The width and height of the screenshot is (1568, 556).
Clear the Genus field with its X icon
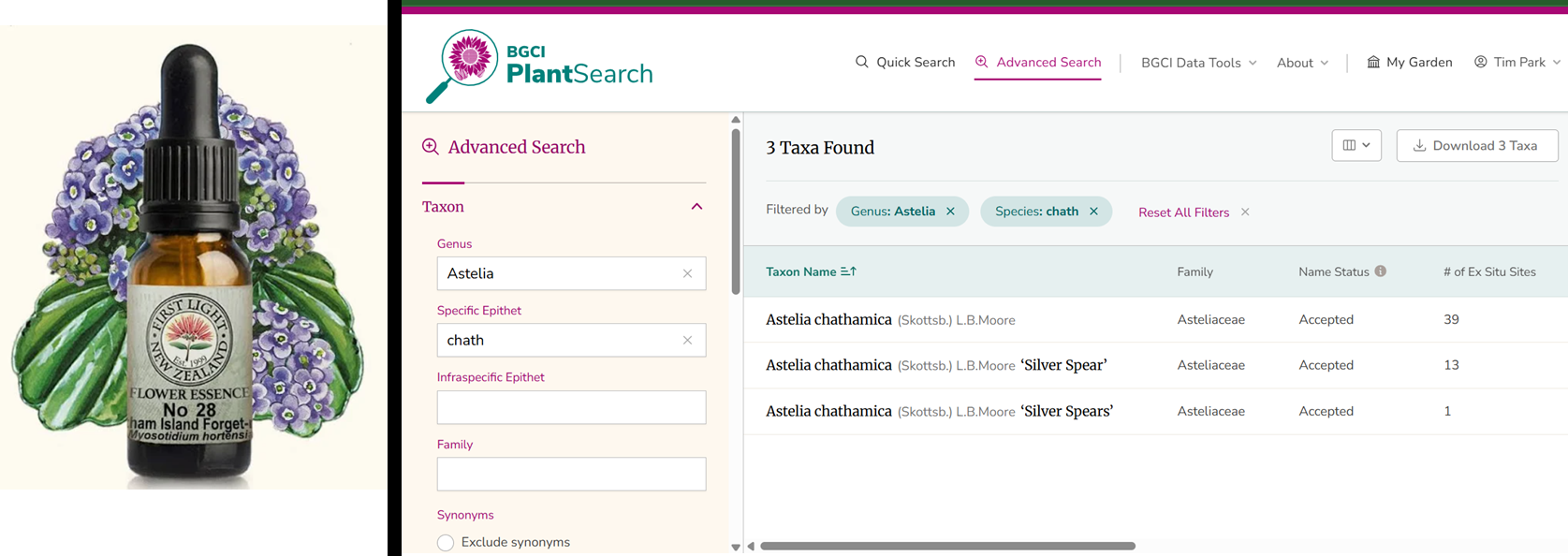tap(687, 273)
